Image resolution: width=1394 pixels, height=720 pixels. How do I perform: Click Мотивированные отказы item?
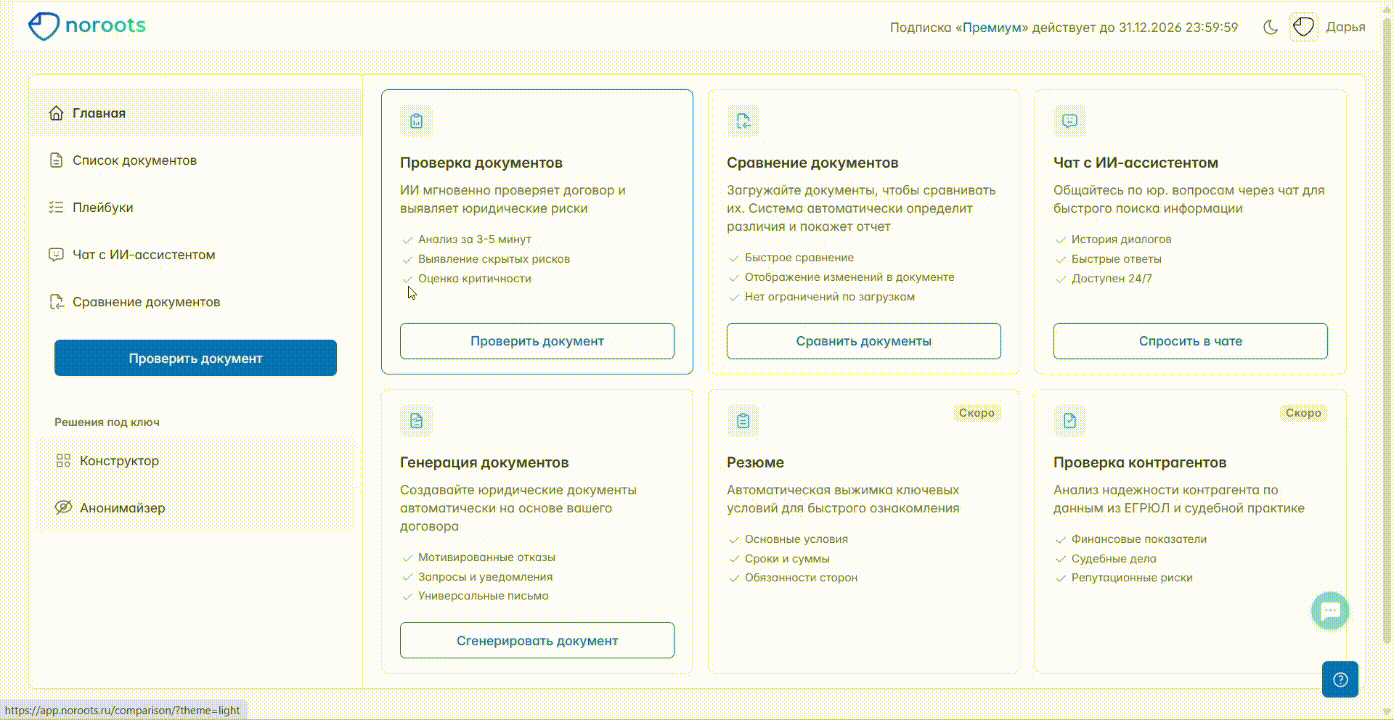[x=487, y=558]
